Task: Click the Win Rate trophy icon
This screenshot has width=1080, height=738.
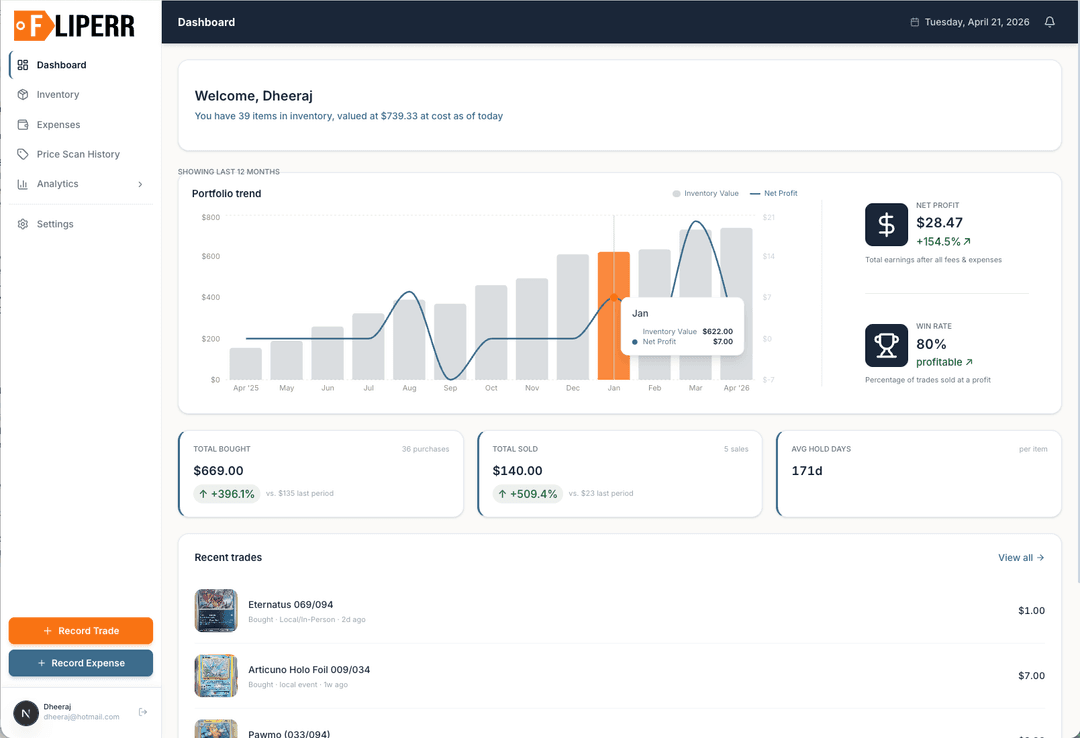Action: coord(886,345)
